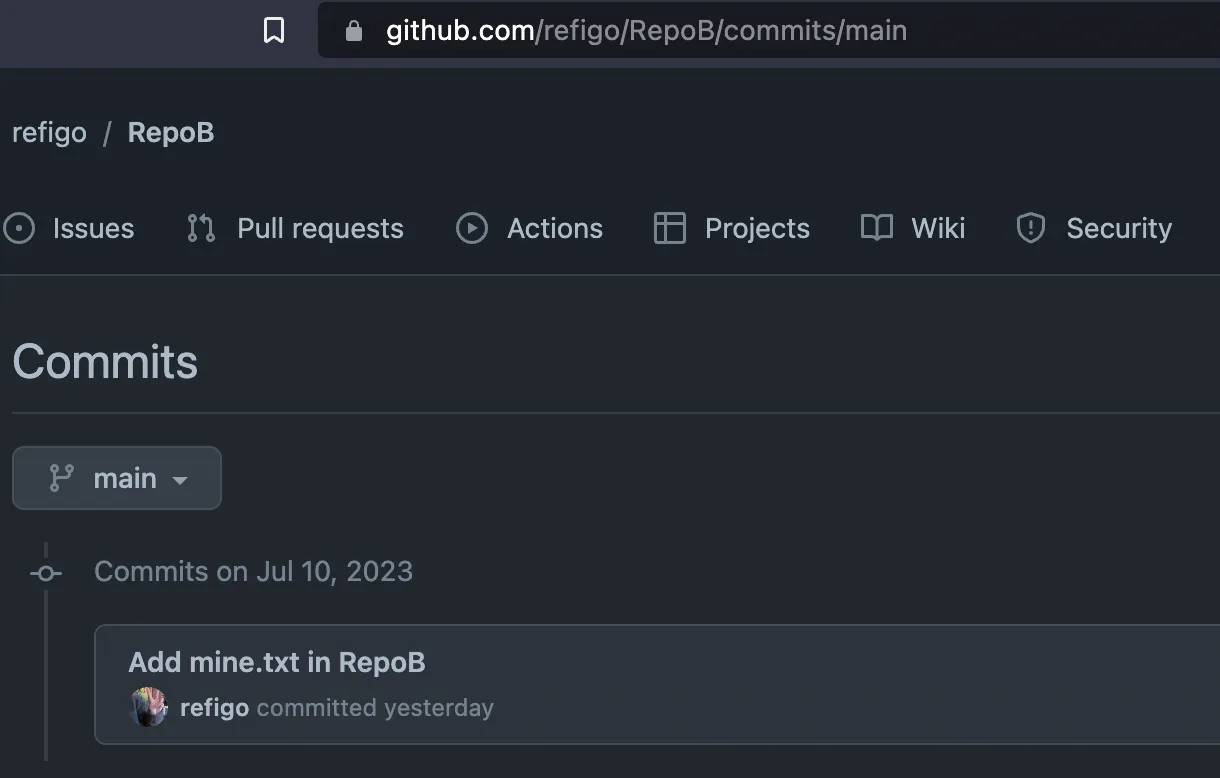Click the Wiki book icon
Screen dimensions: 1220x778
[877, 228]
